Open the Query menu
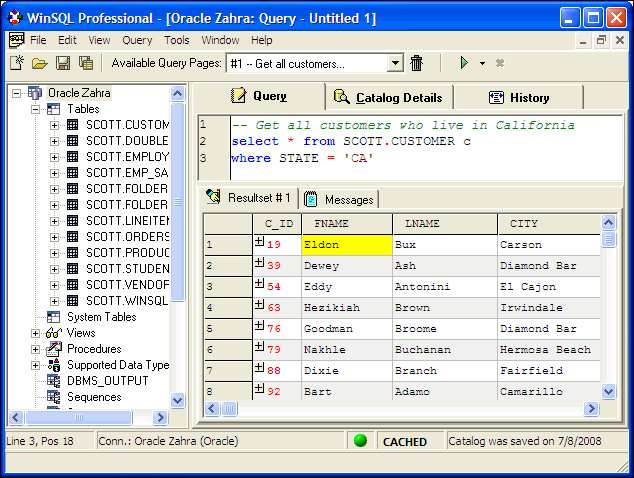Viewport: 634px width, 478px height. tap(137, 40)
